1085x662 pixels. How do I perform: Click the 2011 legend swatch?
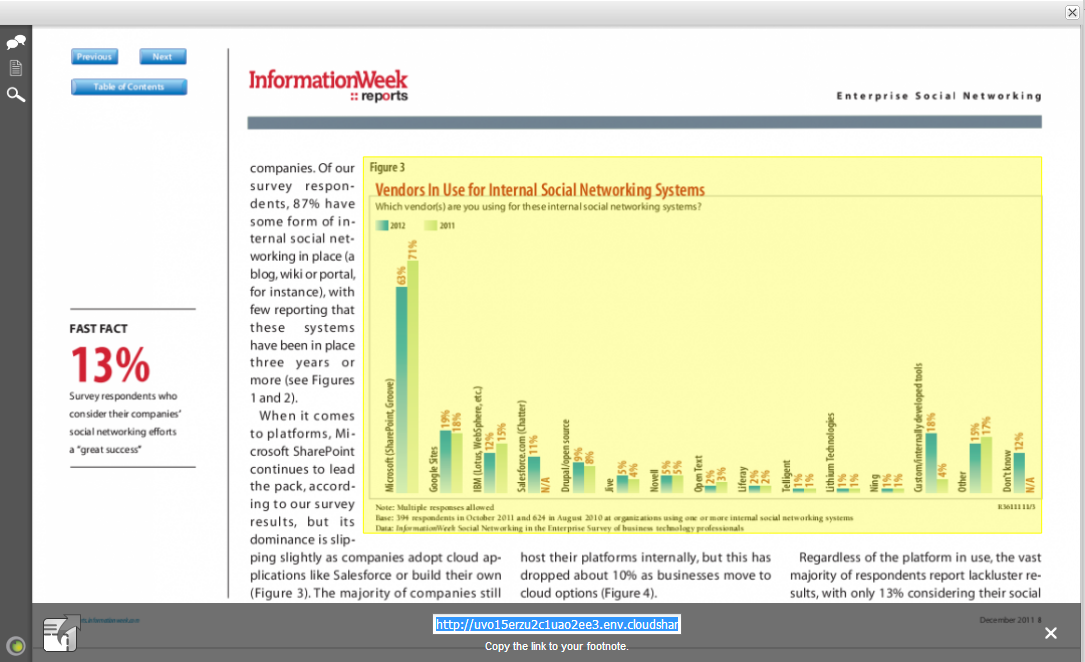coord(430,226)
